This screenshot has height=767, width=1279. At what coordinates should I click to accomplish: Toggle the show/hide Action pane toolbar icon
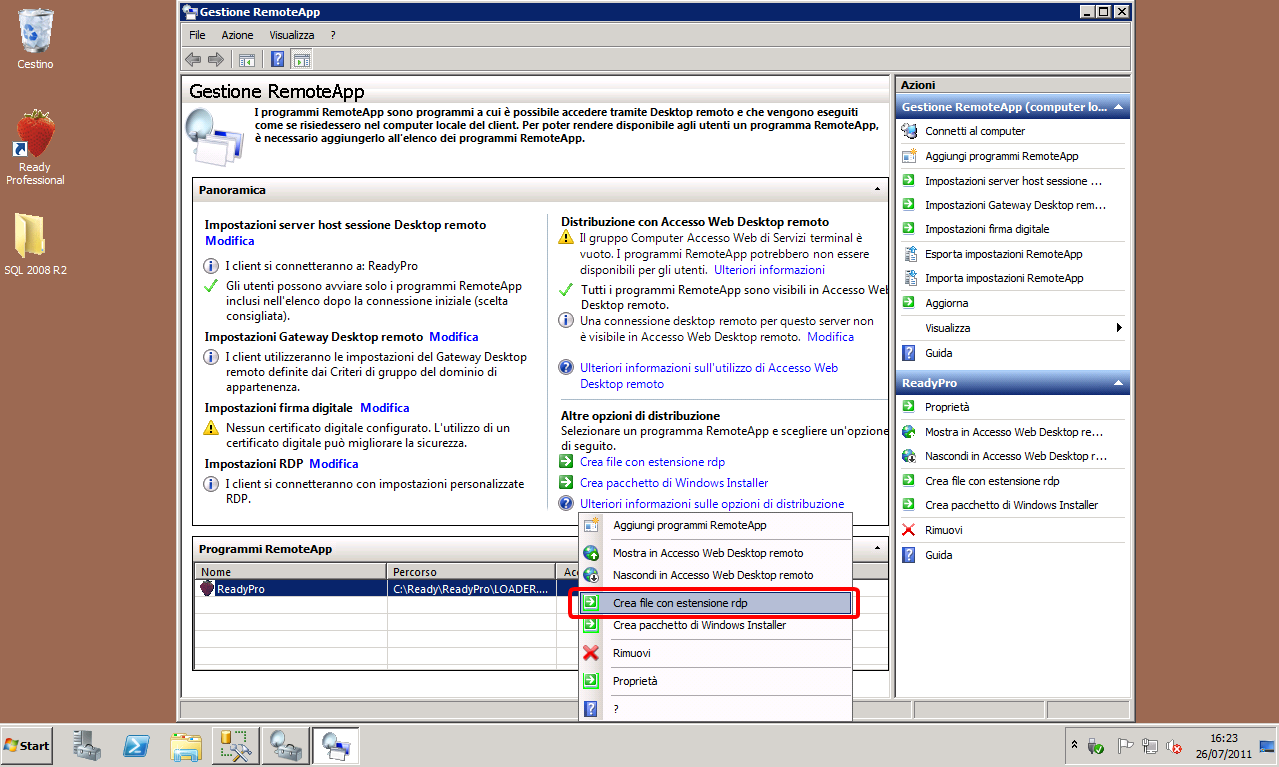point(301,59)
